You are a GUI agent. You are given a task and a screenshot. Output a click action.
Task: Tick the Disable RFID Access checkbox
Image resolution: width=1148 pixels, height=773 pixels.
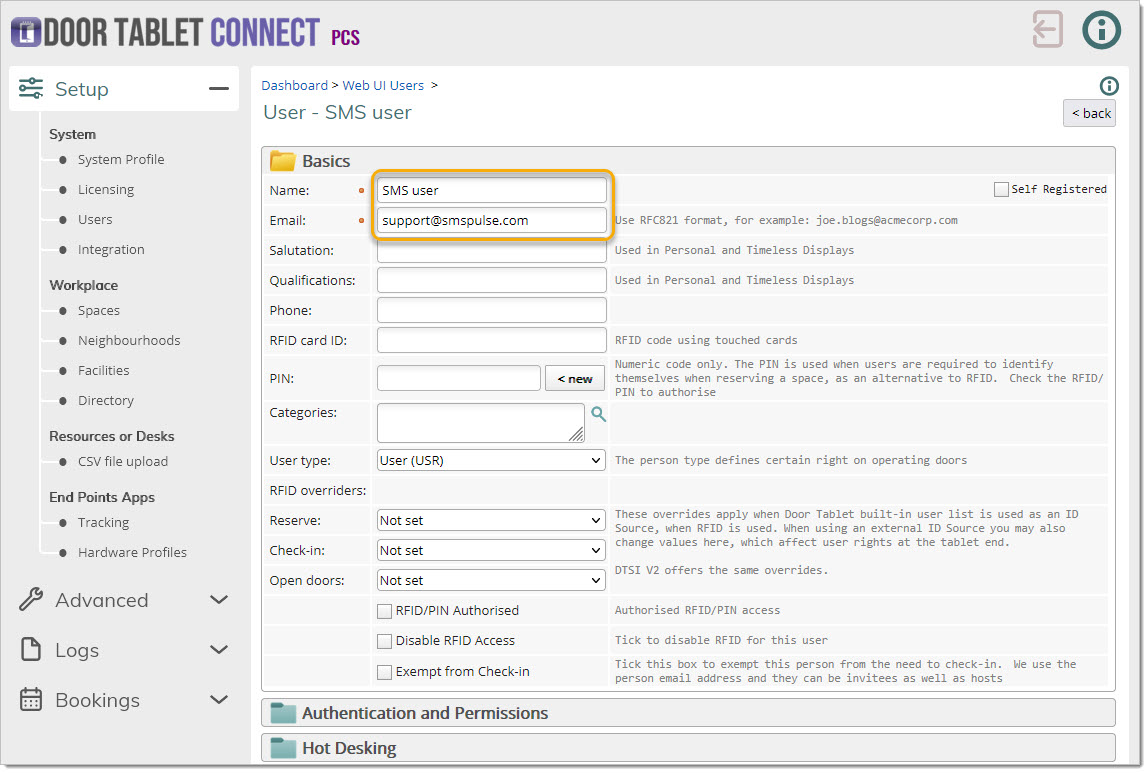(x=384, y=641)
